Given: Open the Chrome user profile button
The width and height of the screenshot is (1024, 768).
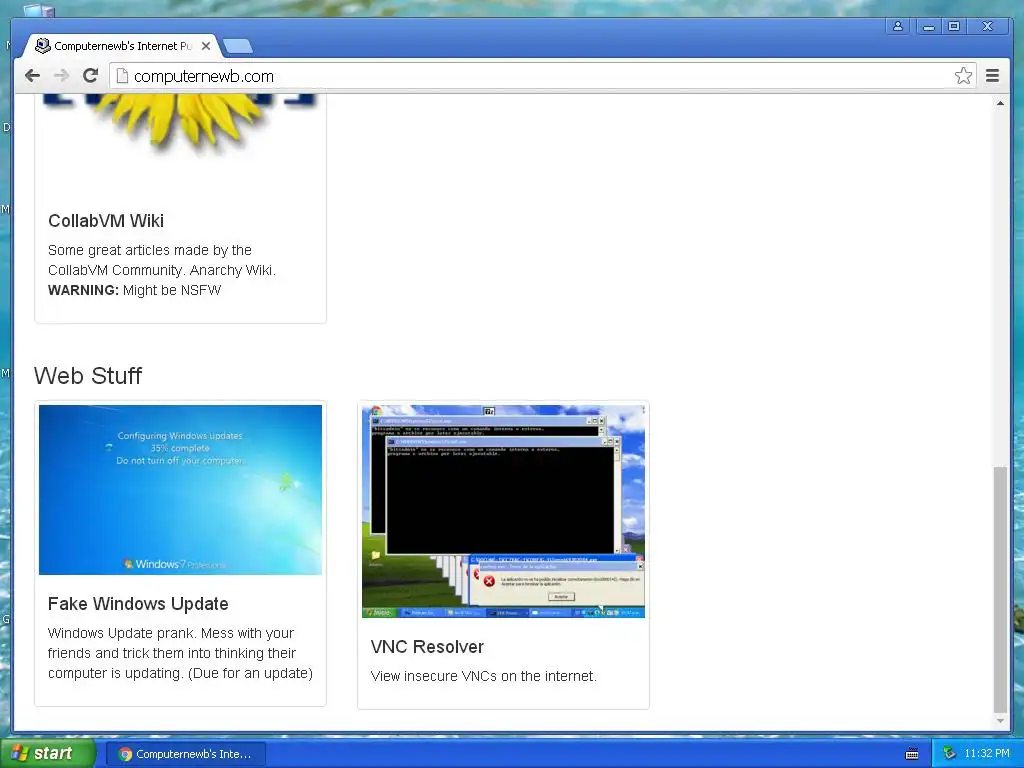Looking at the screenshot, I should click(x=898, y=26).
